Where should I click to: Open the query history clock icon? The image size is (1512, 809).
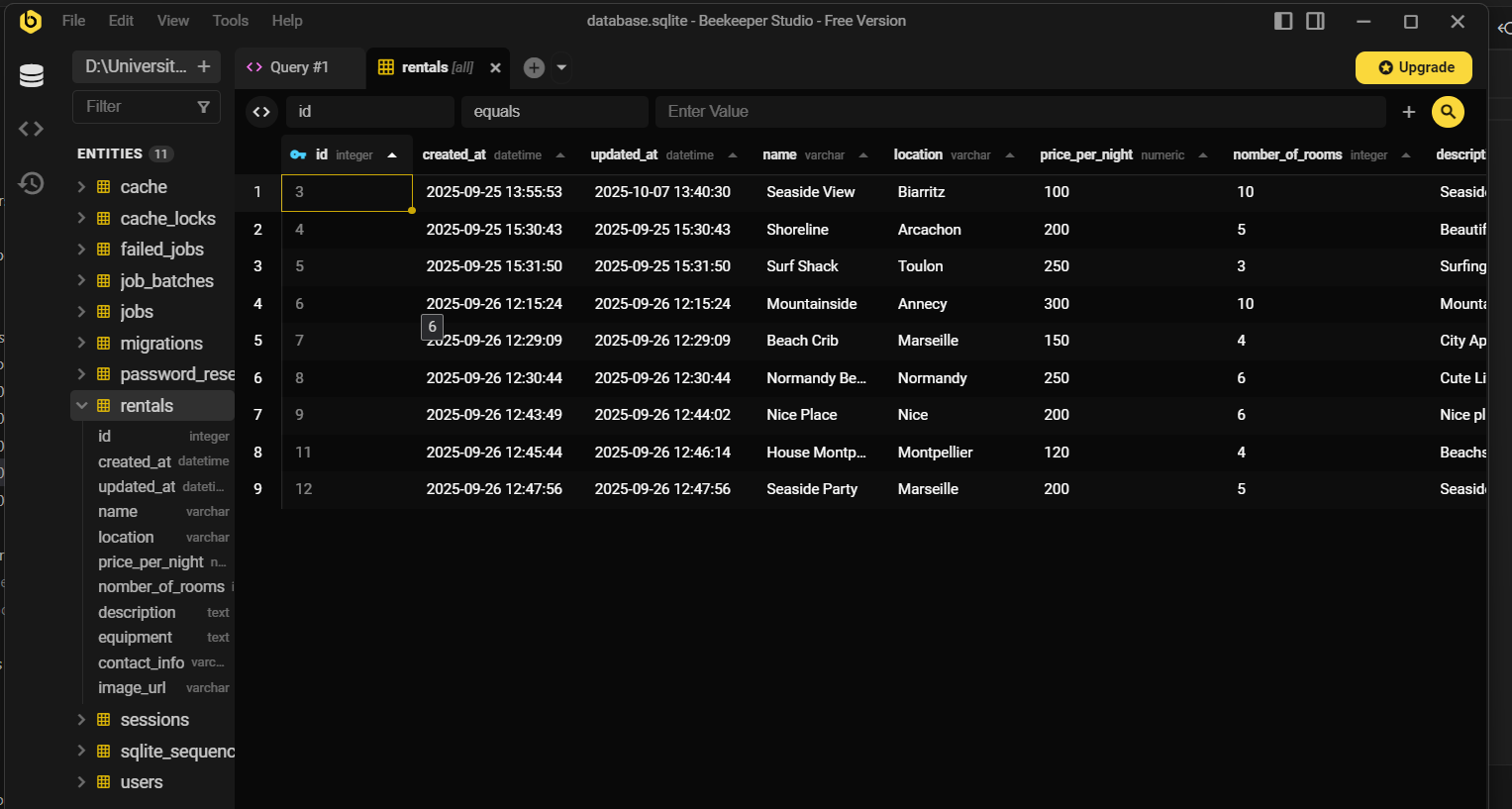pos(32,183)
